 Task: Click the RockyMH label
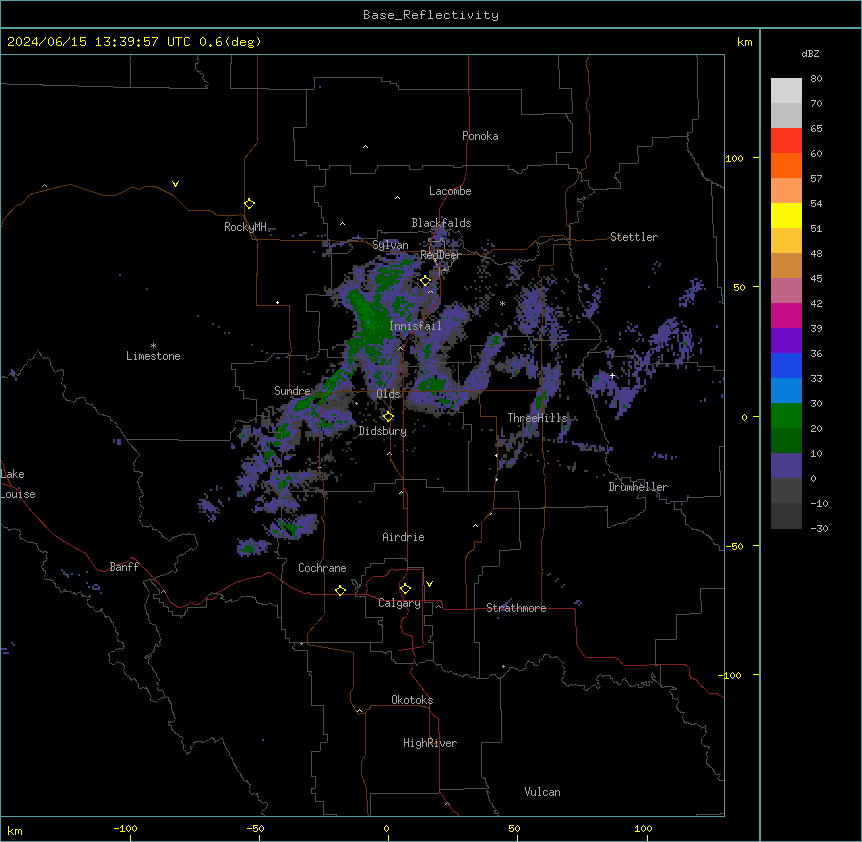tap(245, 227)
